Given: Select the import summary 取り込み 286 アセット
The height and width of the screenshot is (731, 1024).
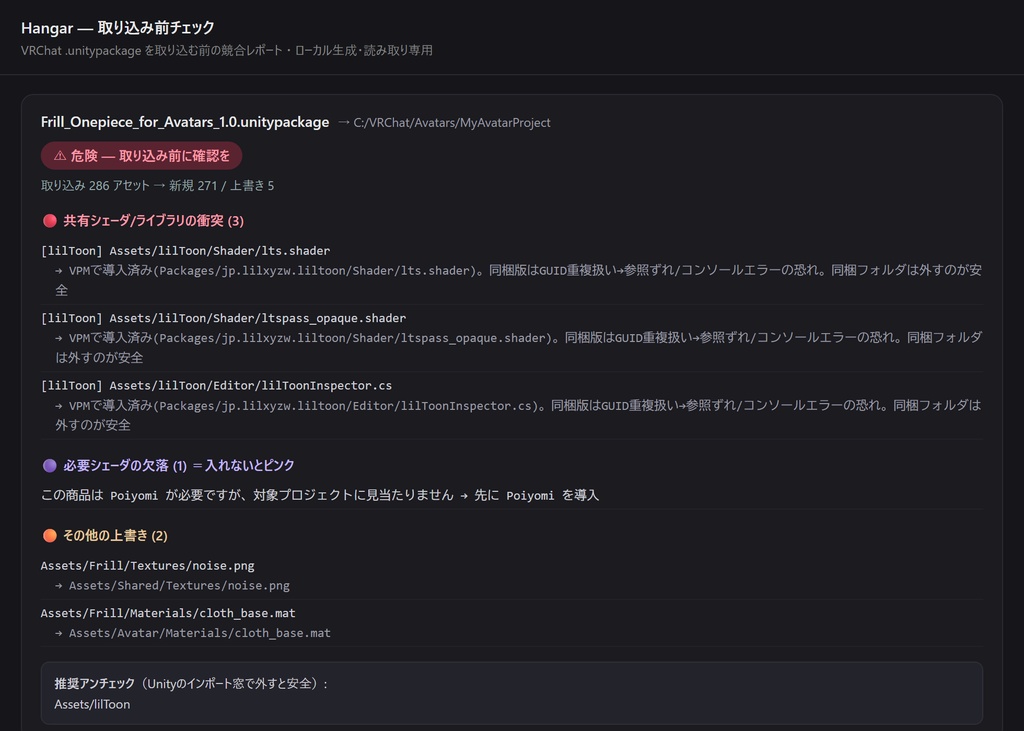Looking at the screenshot, I should coord(95,186).
